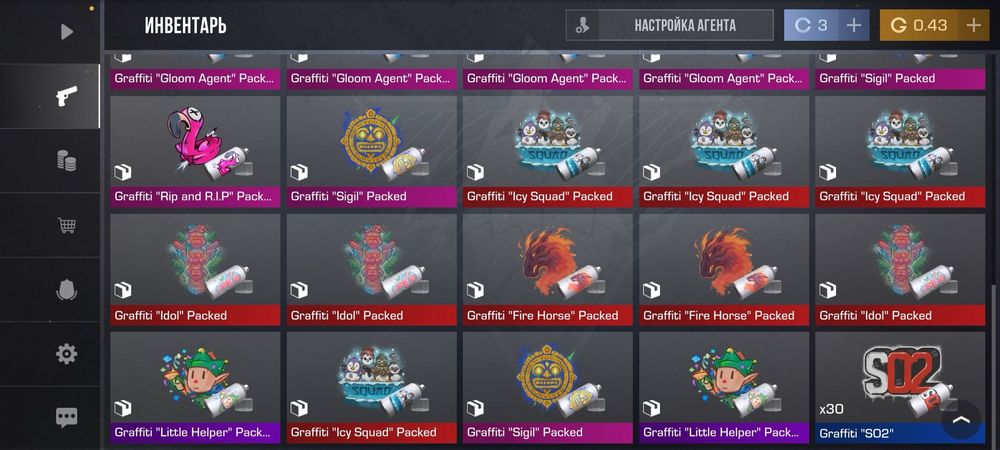Viewport: 1000px width, 450px height.
Task: Tap the silver coin balance showing 3
Action: point(811,25)
